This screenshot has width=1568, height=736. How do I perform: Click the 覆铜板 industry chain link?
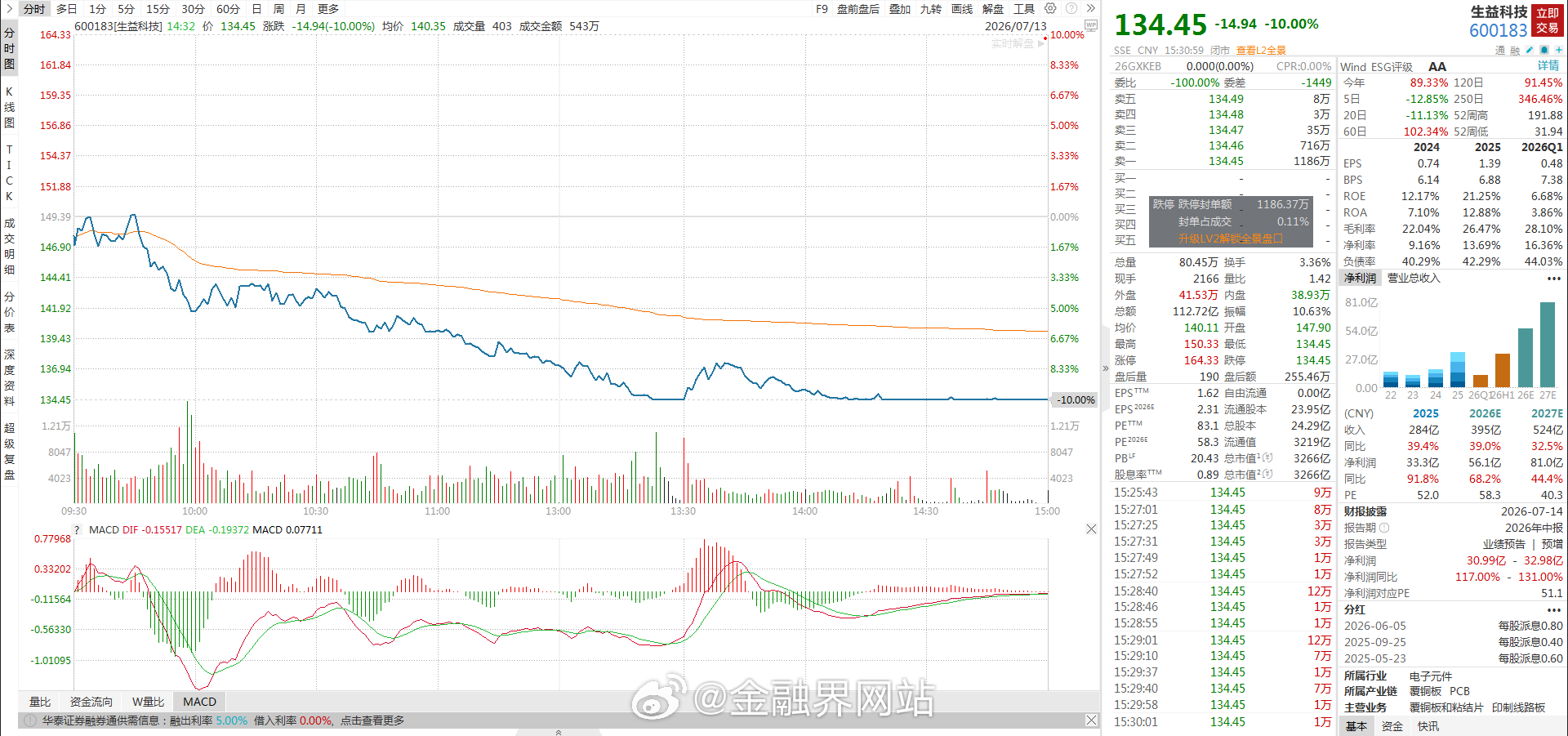1426,691
